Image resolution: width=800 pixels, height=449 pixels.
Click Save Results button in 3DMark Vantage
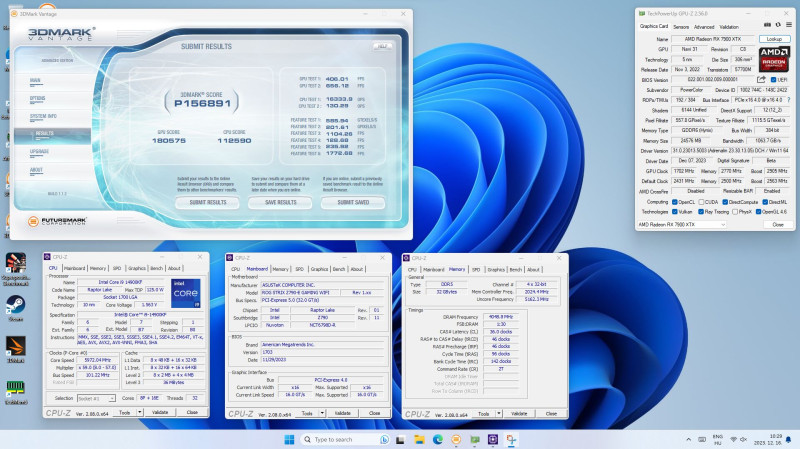281,203
